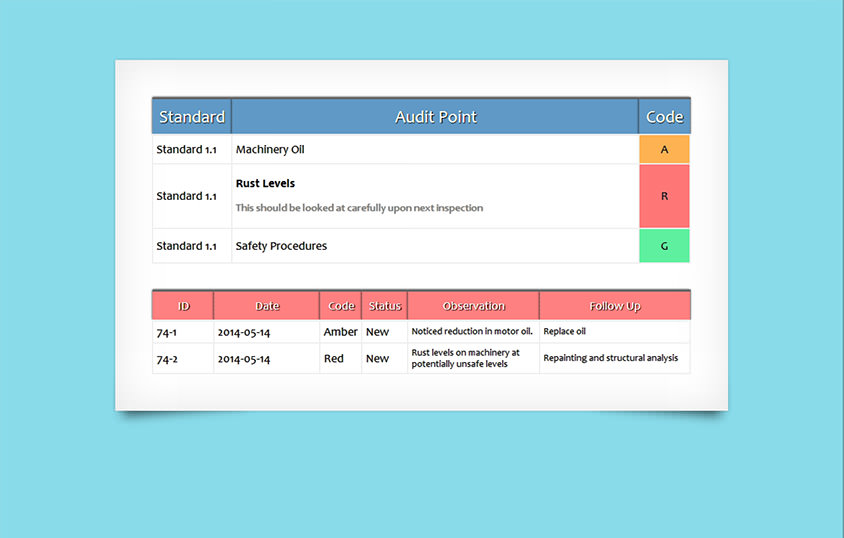Click the Observation column header
The height and width of the screenshot is (538, 844).
coord(473,306)
